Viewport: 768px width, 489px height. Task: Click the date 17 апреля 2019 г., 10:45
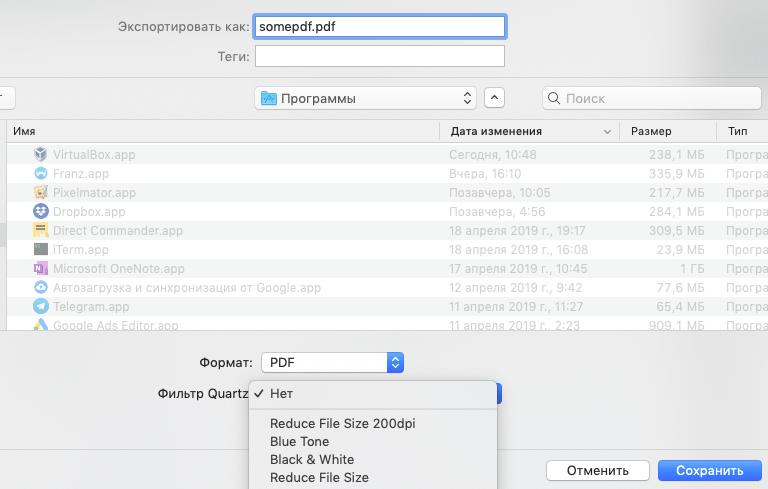518,269
